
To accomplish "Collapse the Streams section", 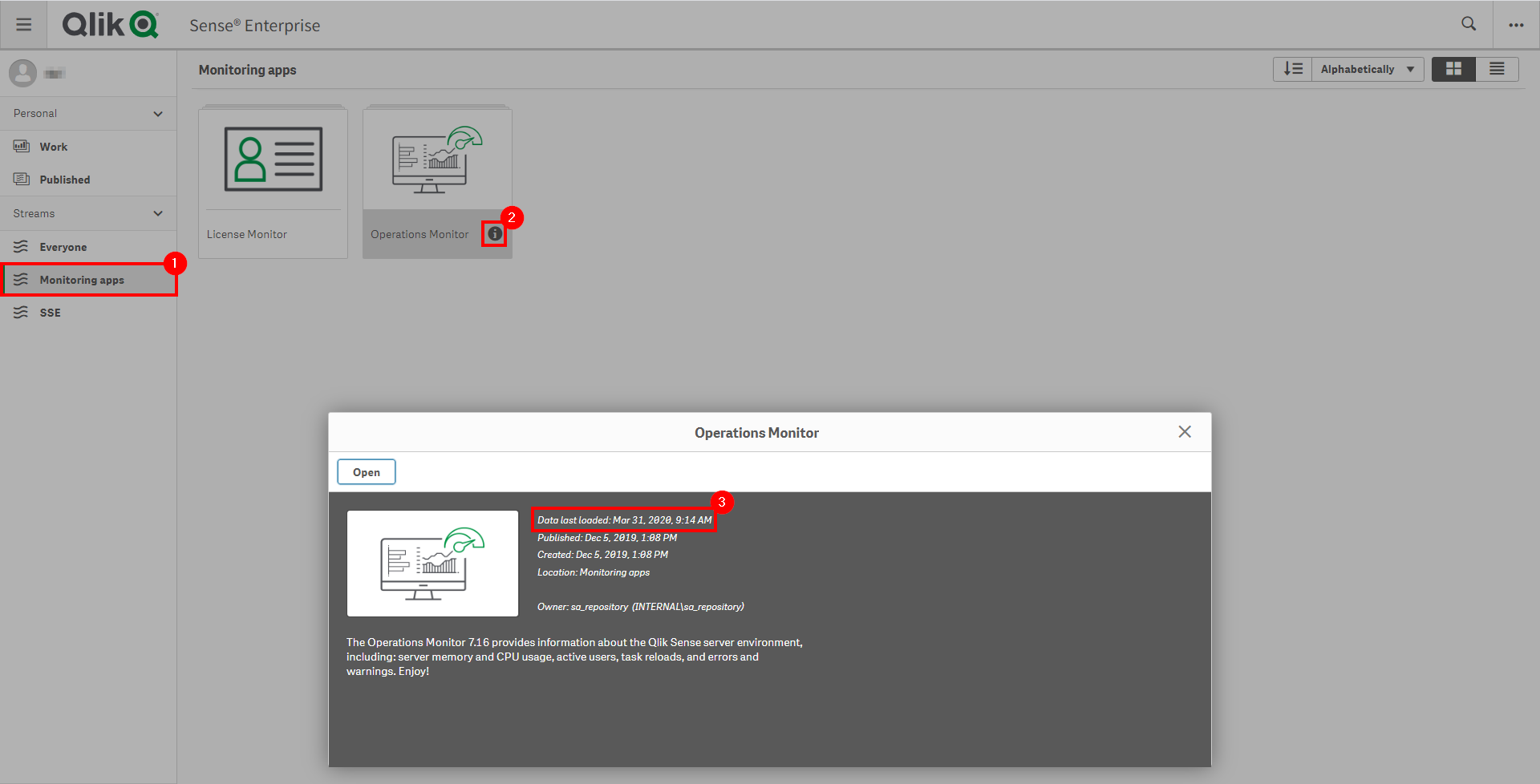I will click(x=158, y=212).
